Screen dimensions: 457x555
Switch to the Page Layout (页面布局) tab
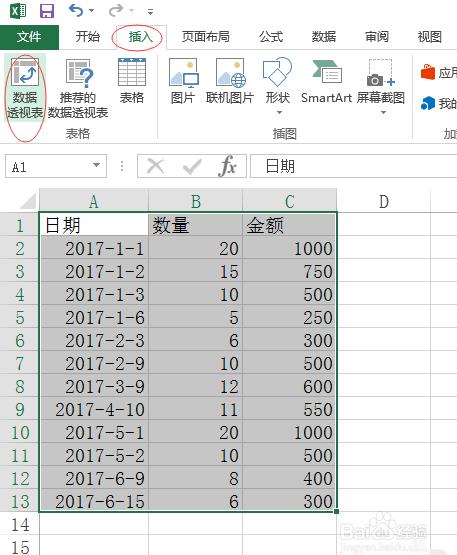(206, 37)
